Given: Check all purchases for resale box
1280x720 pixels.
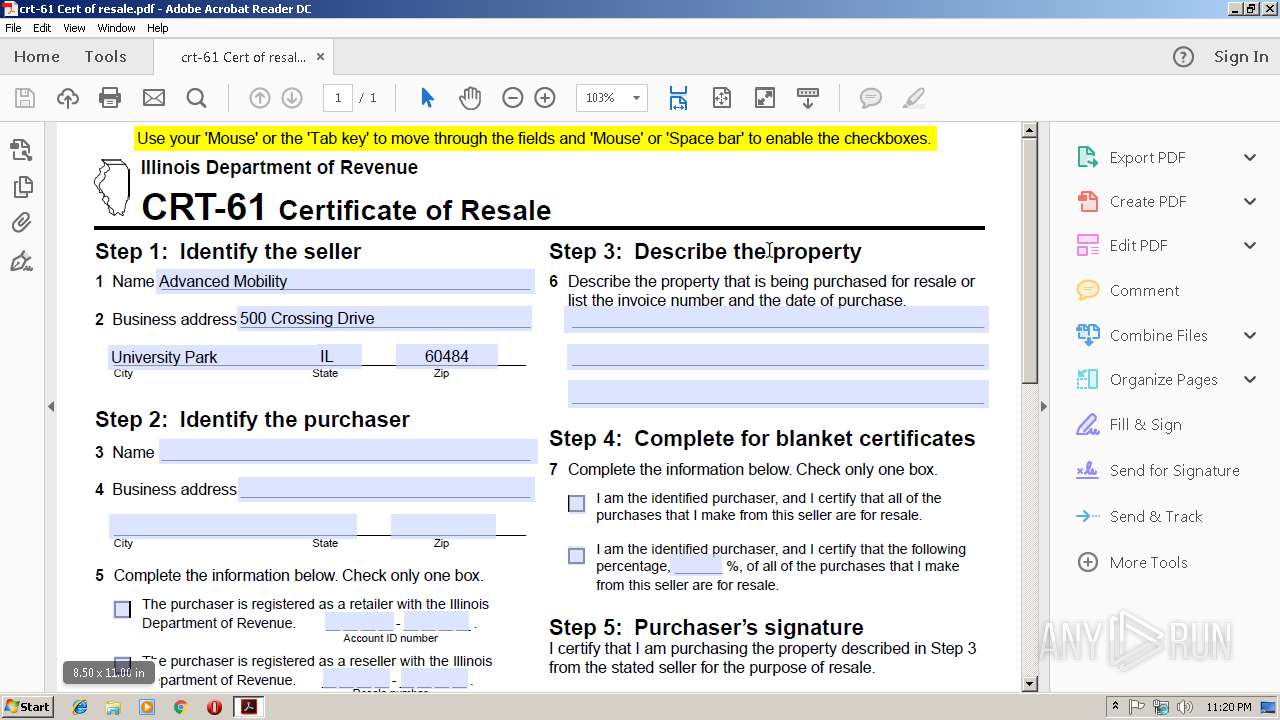Looking at the screenshot, I should (x=576, y=503).
